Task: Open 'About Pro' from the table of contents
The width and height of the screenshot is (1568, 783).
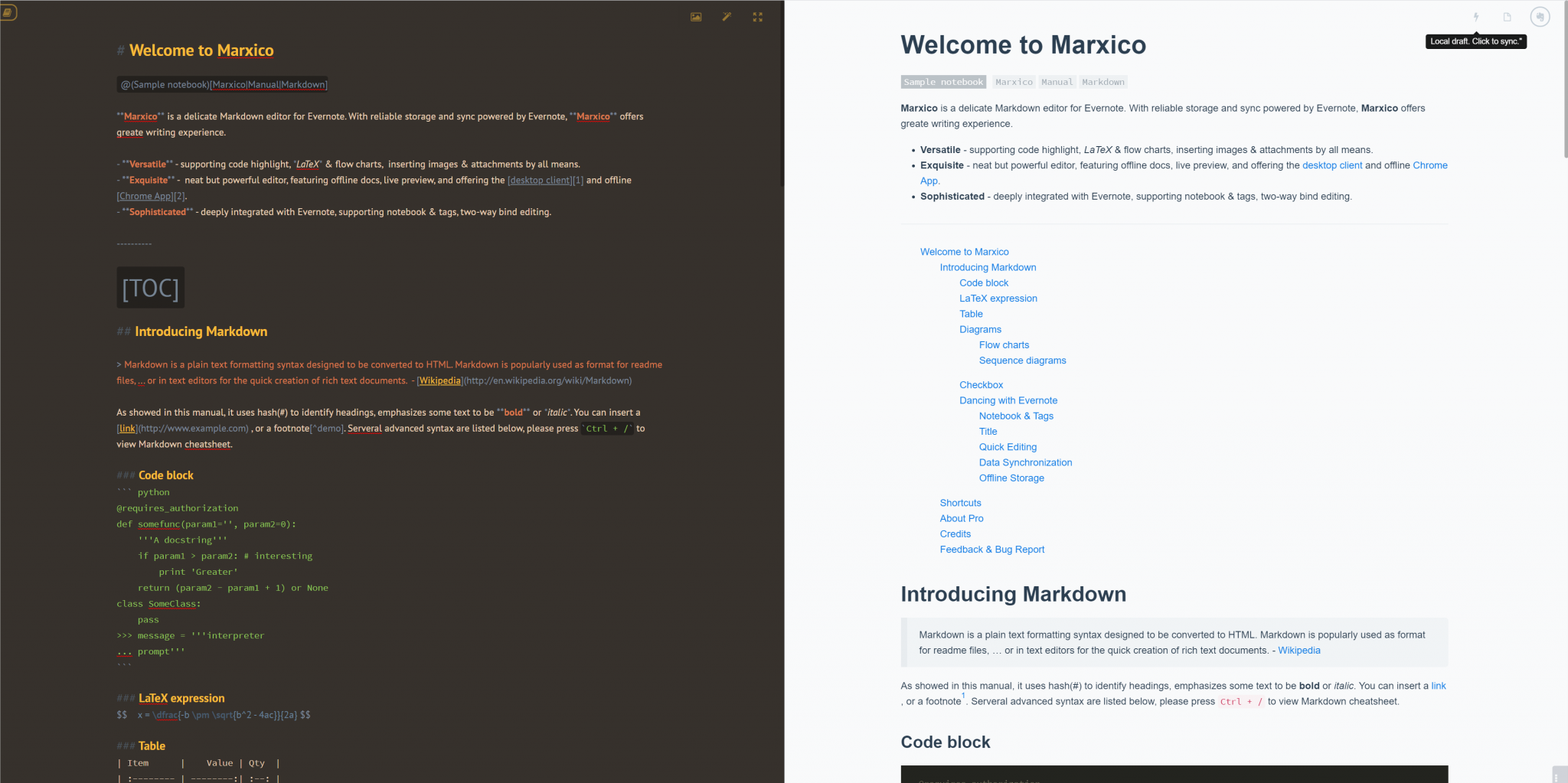Action: coord(962,518)
